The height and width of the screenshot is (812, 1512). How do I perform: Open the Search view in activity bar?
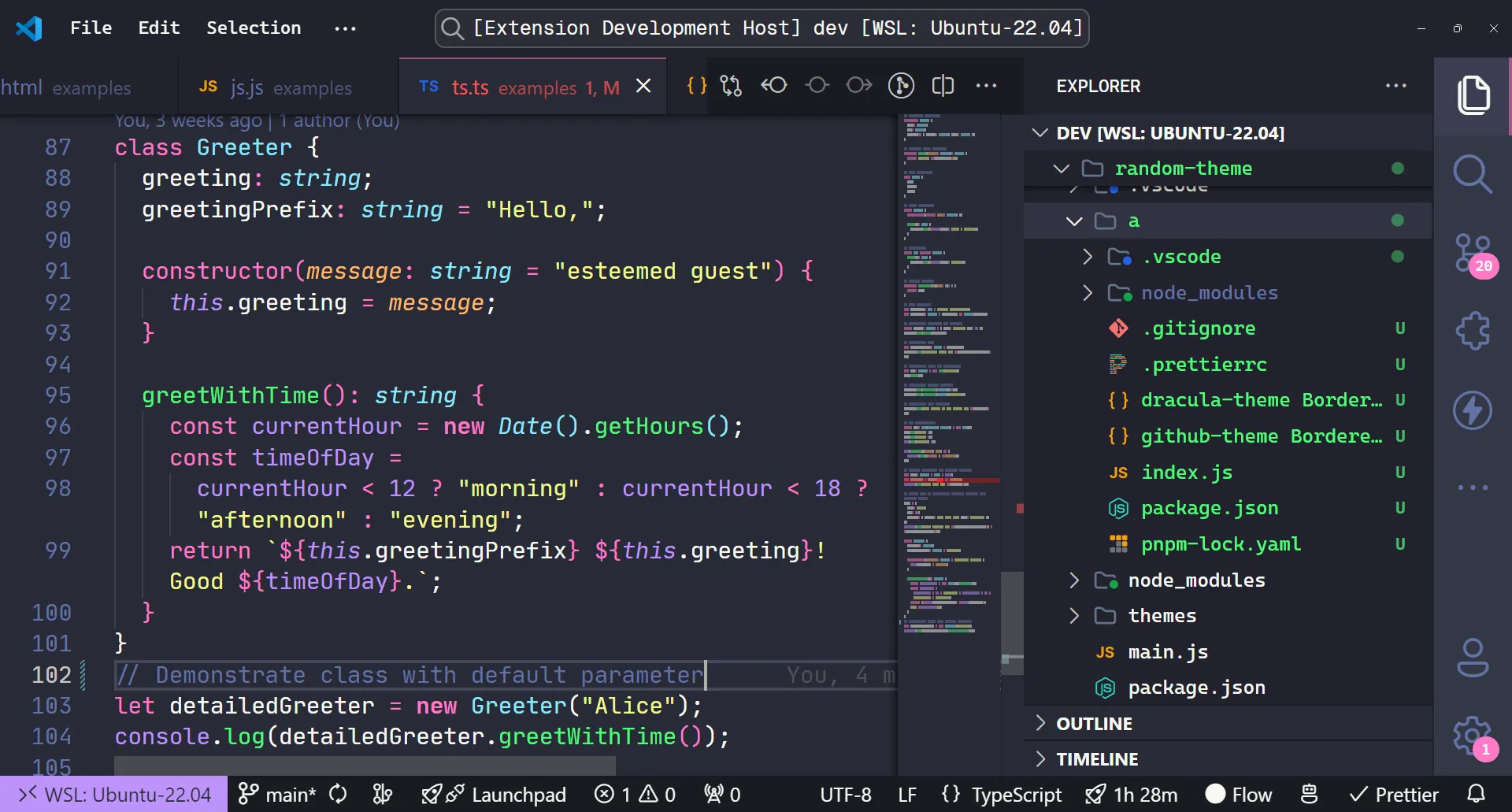(x=1473, y=173)
